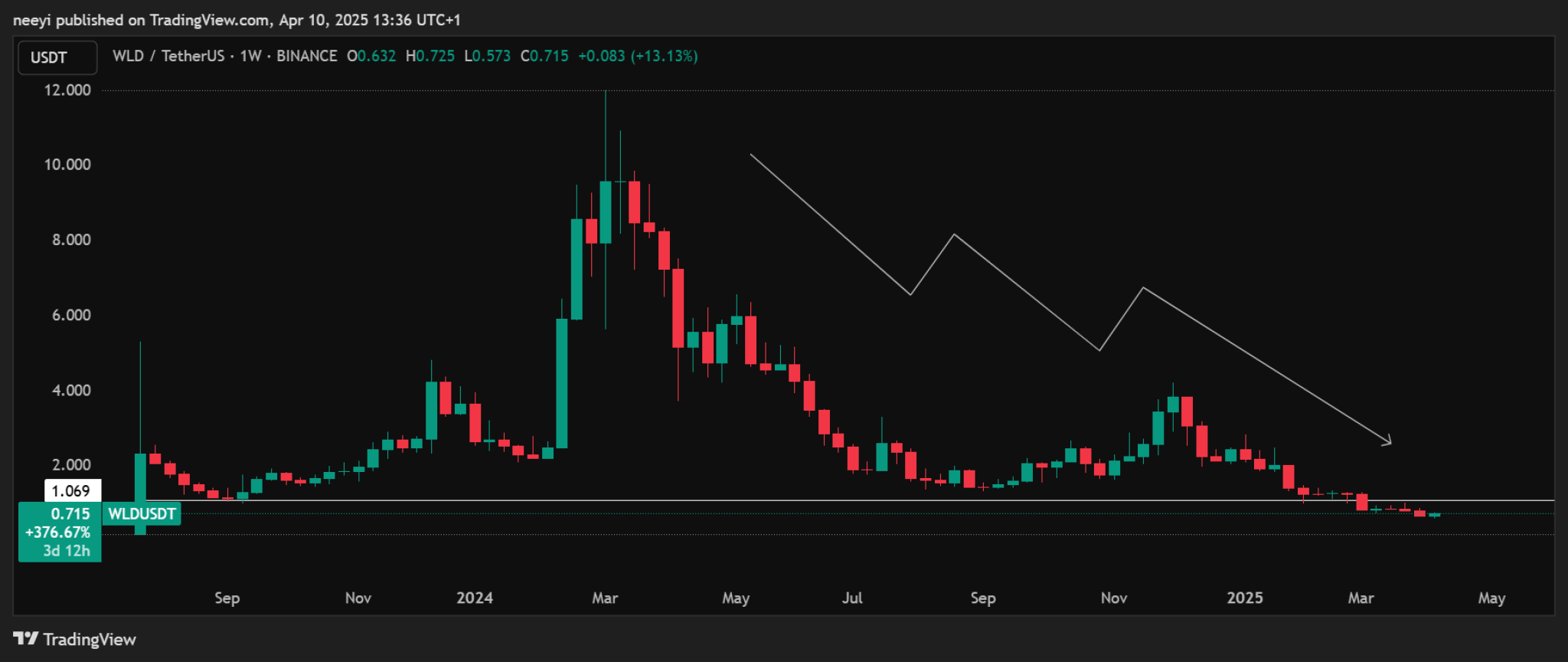Click the 12.000 price axis label
The height and width of the screenshot is (662, 1568).
click(67, 90)
